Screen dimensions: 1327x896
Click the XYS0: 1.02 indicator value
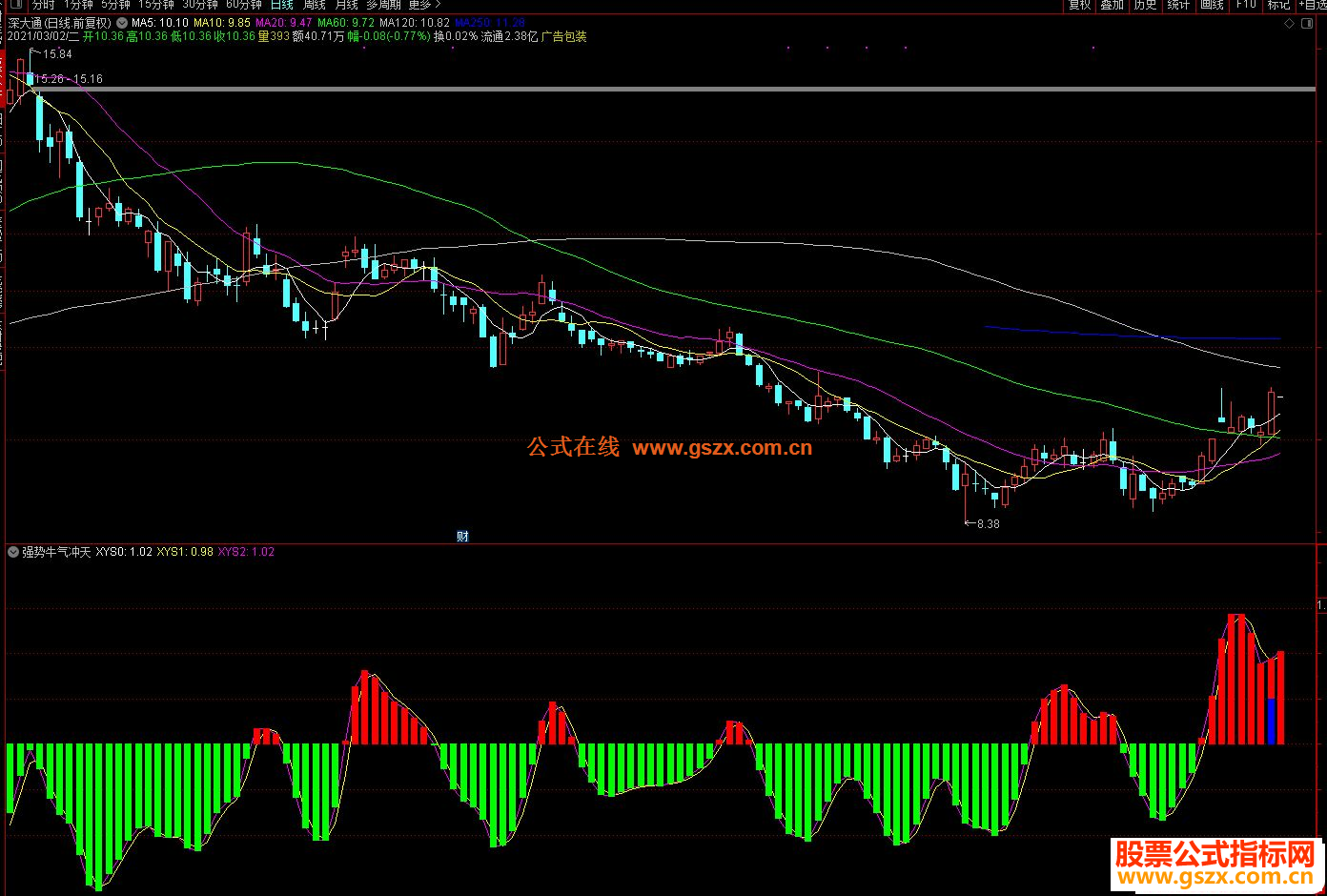click(124, 551)
